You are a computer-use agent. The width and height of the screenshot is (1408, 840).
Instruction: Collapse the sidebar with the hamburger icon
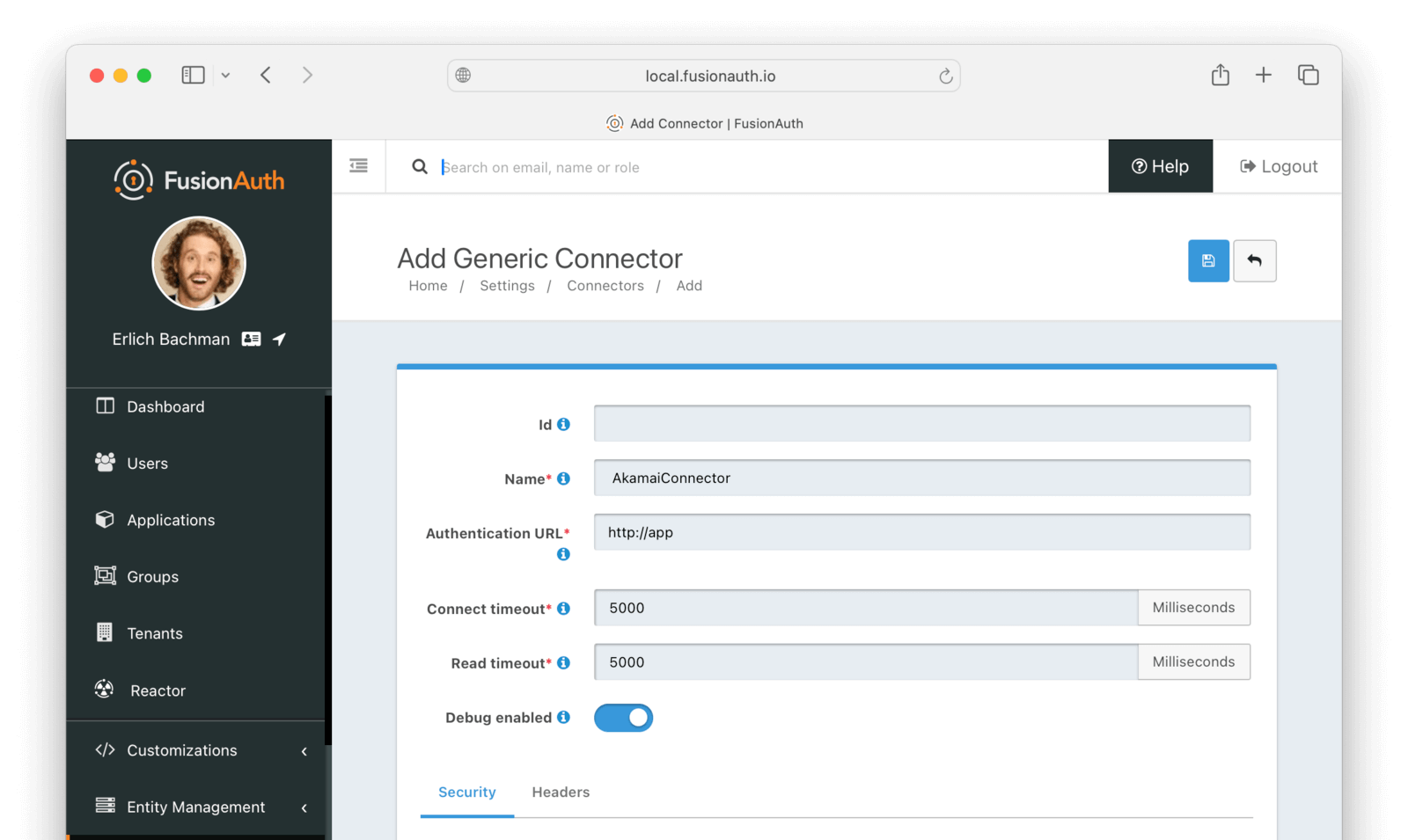click(x=358, y=165)
